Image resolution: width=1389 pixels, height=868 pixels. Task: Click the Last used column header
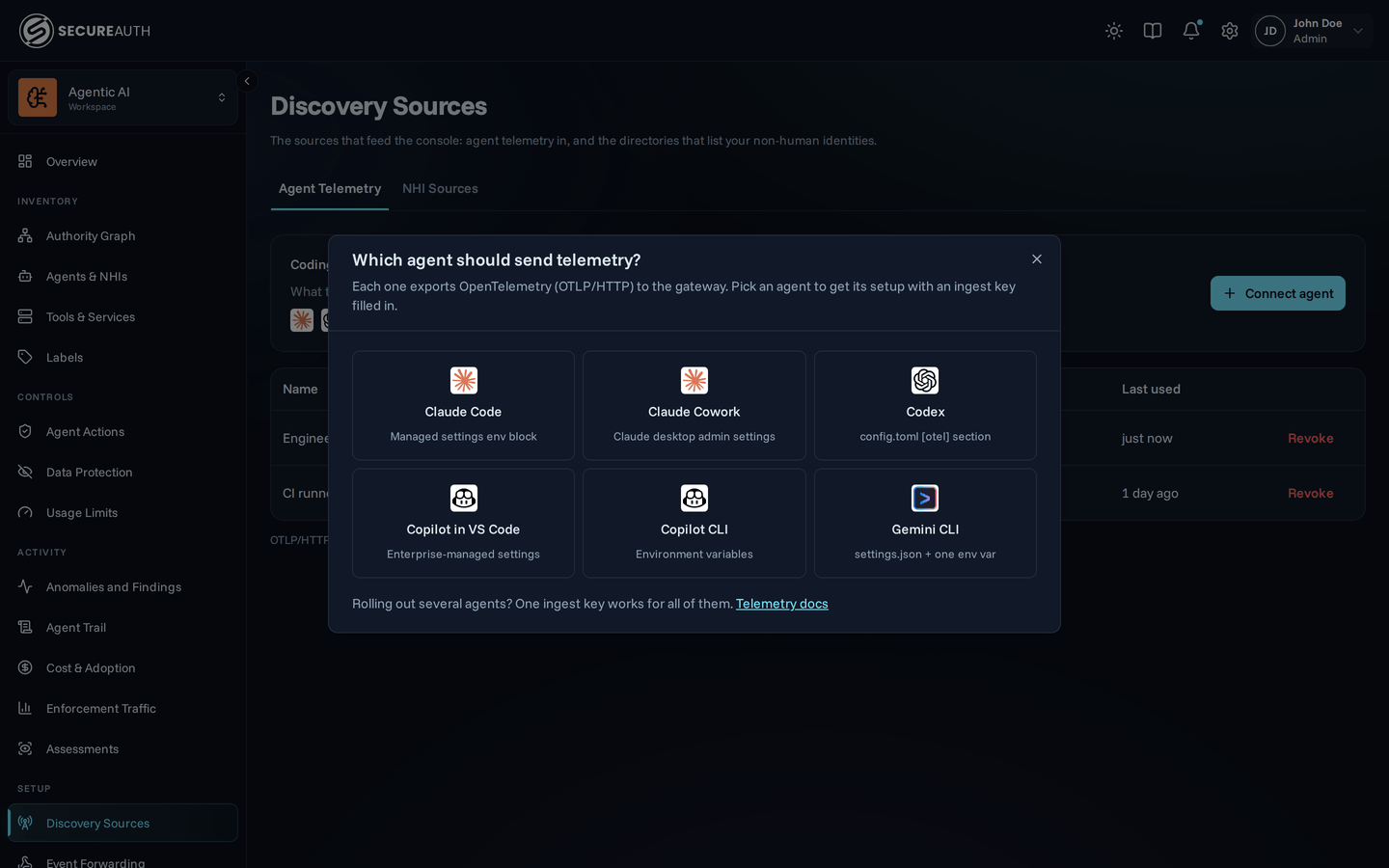1151,390
